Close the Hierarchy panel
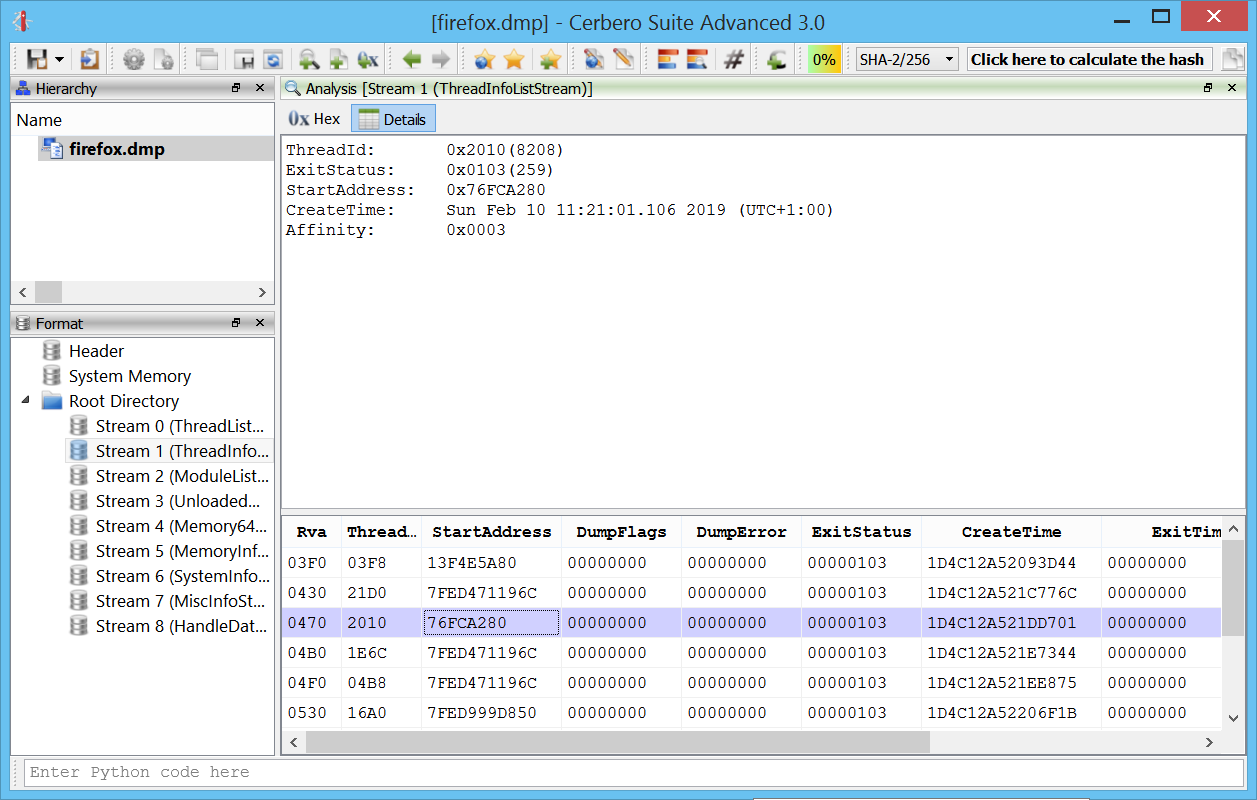Viewport: 1257px width, 800px height. point(260,88)
